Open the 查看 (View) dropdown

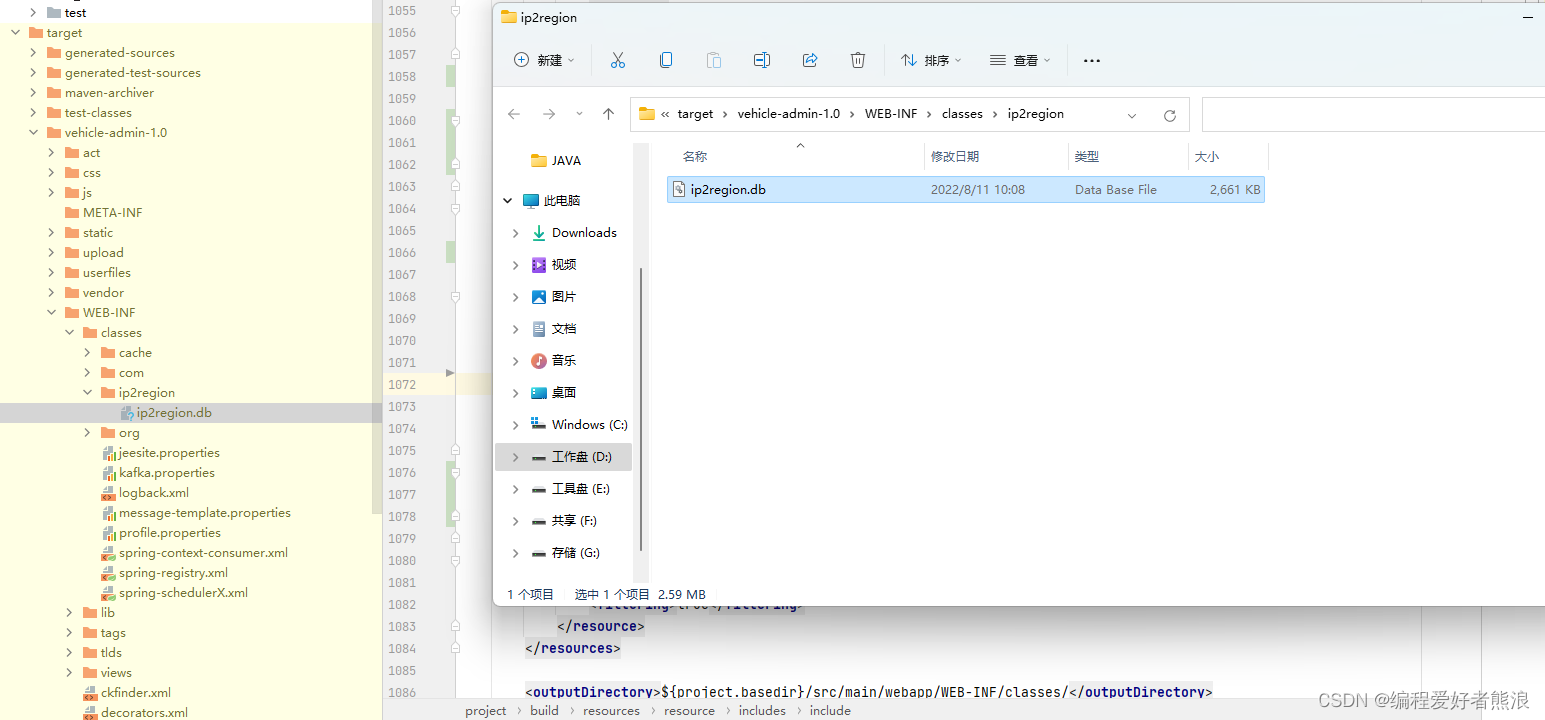tap(1019, 60)
